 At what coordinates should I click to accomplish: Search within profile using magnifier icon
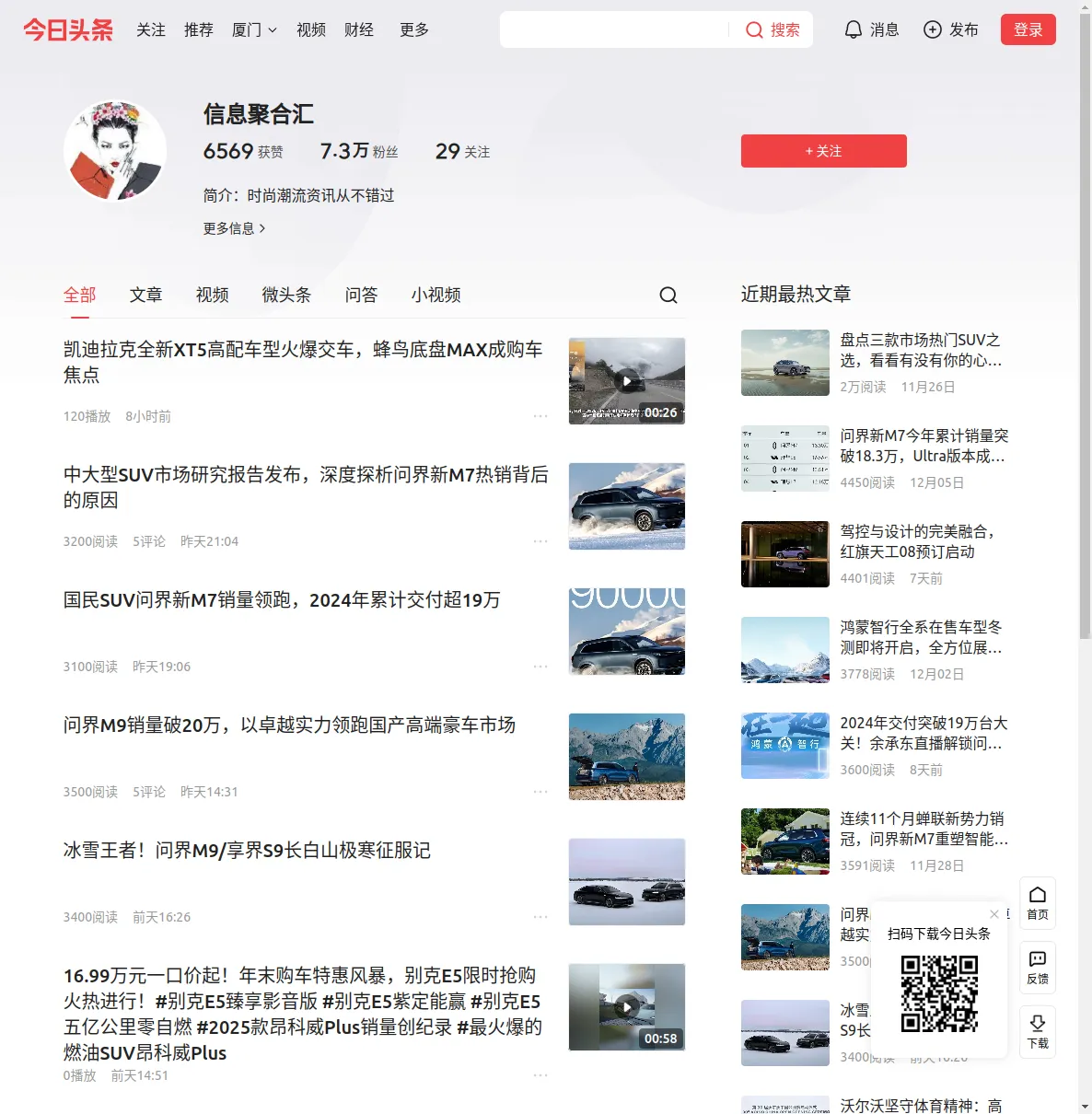(668, 295)
